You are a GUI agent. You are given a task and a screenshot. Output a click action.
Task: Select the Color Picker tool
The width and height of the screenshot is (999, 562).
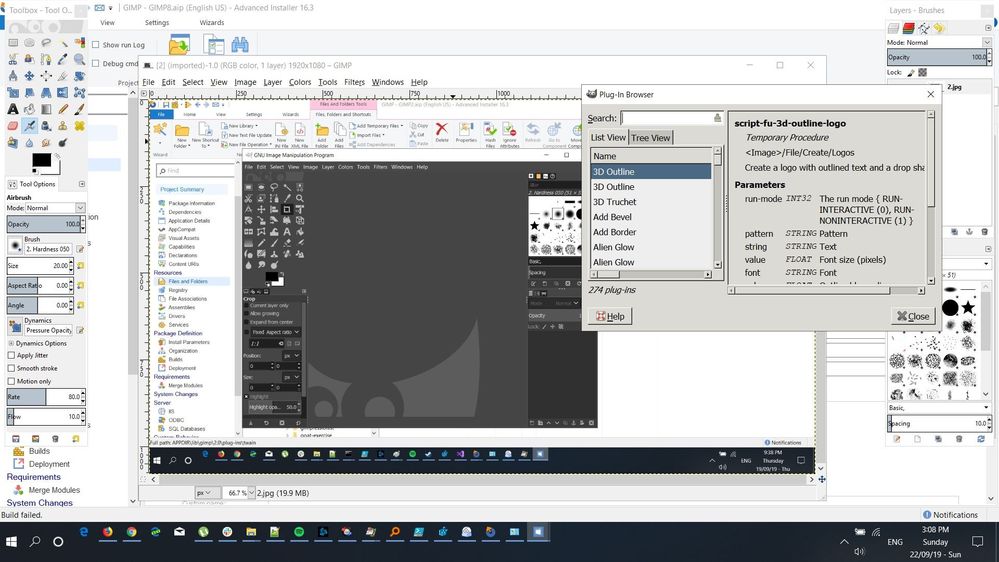[63, 59]
